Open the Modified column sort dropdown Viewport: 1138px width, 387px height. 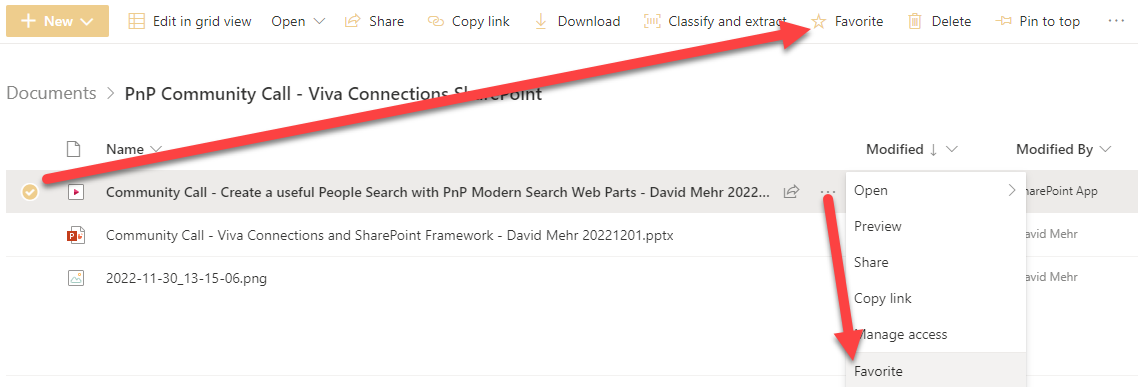tap(952, 150)
